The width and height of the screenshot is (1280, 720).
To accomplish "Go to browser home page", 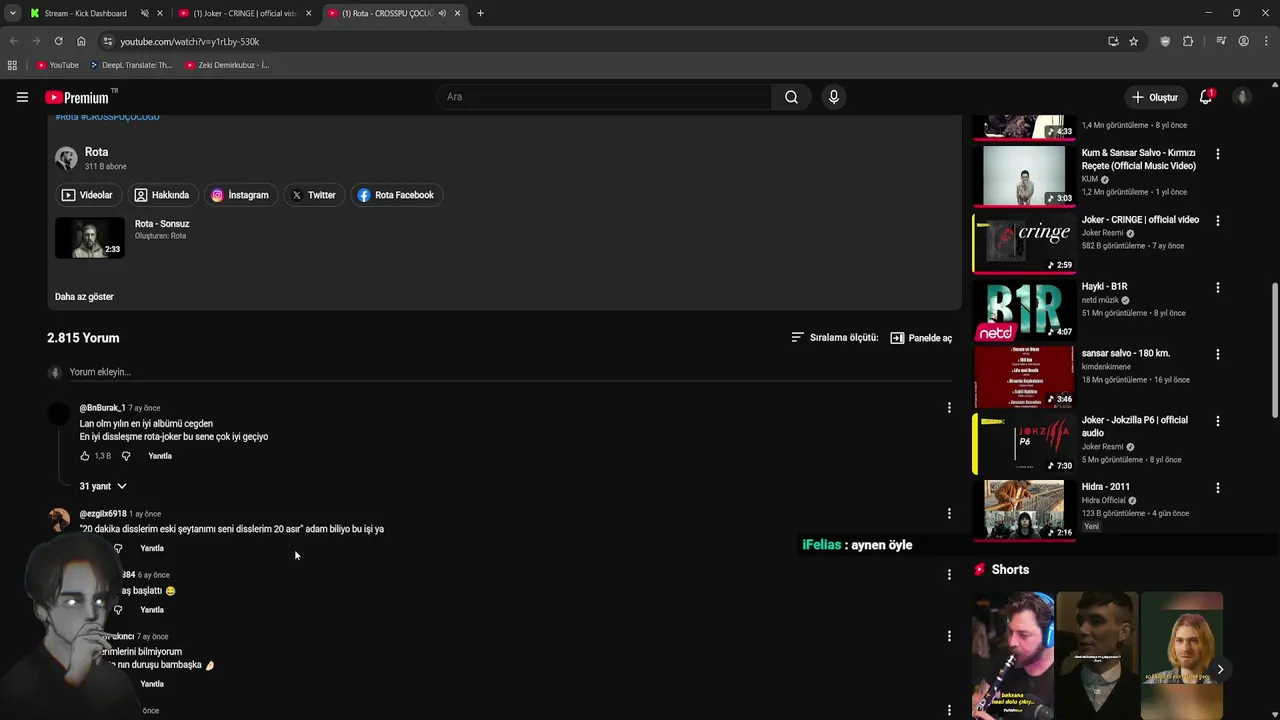I will 81,41.
